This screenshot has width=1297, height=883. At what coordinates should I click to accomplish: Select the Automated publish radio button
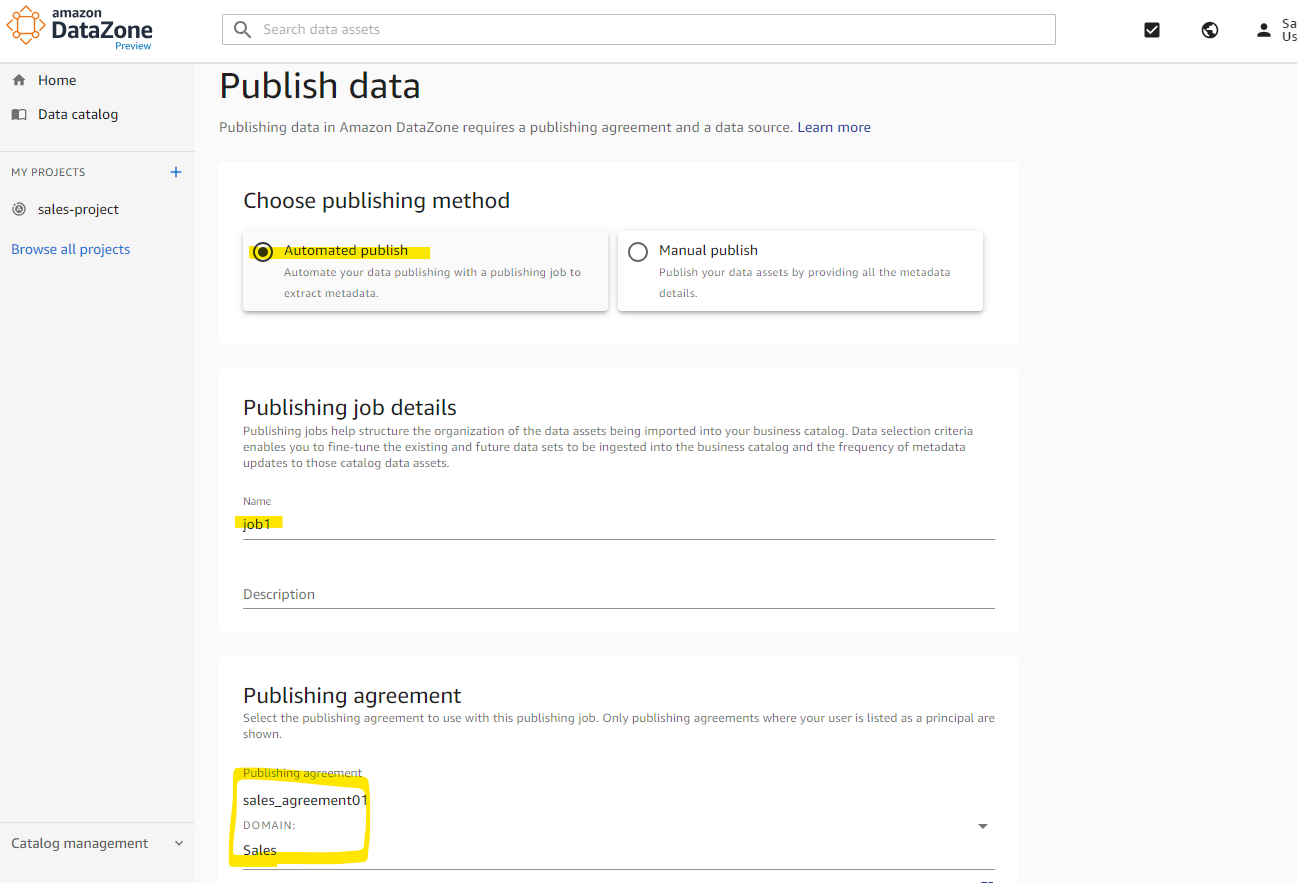coord(263,252)
